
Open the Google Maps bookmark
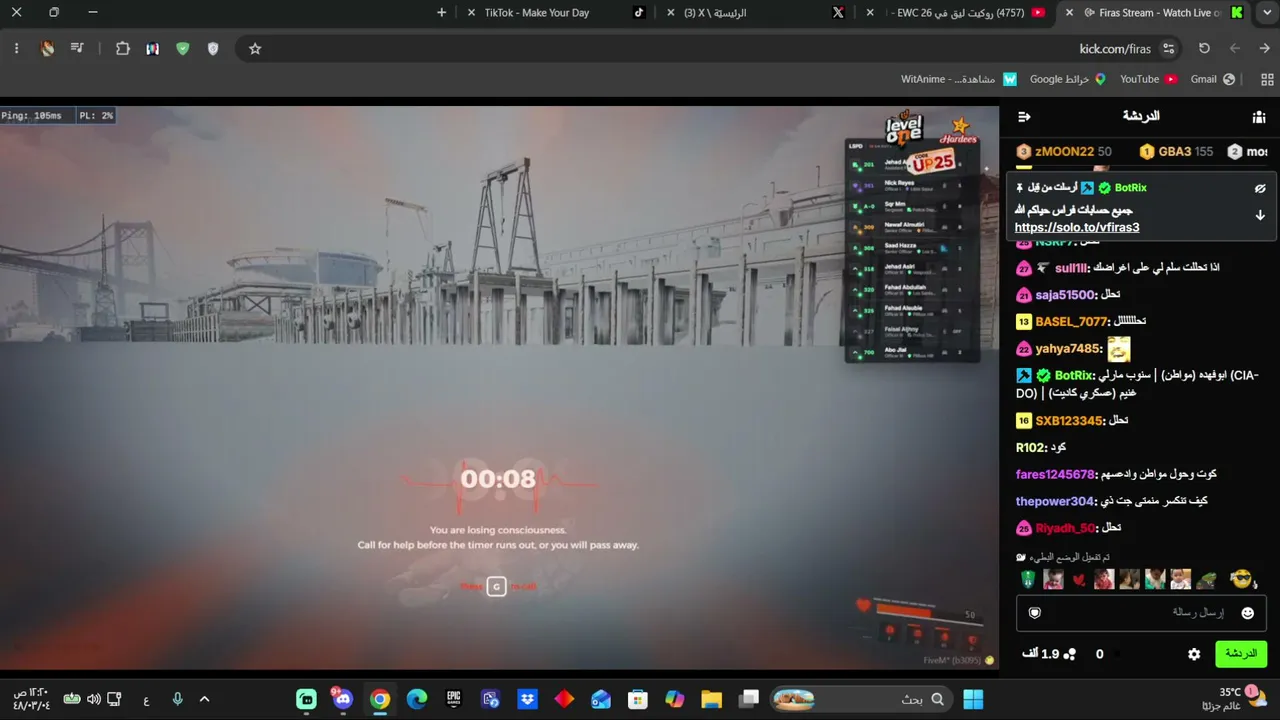tap(1068, 79)
